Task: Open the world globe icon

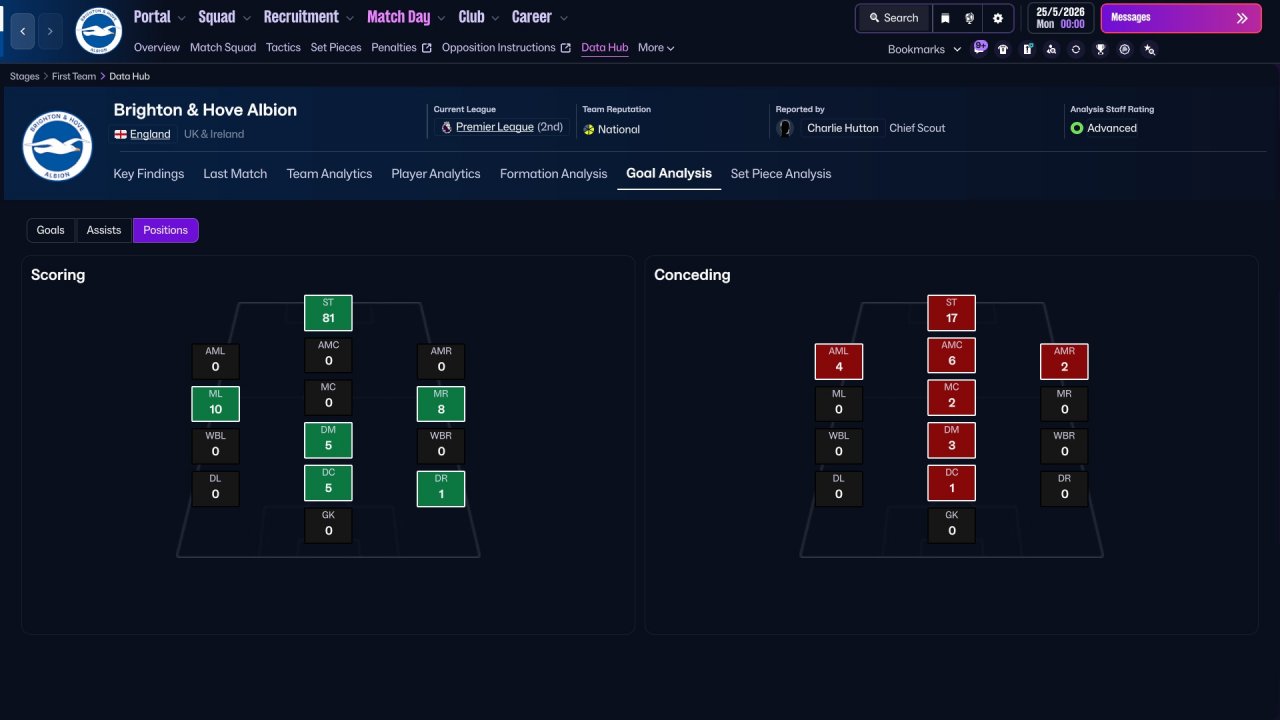Action: click(x=970, y=18)
